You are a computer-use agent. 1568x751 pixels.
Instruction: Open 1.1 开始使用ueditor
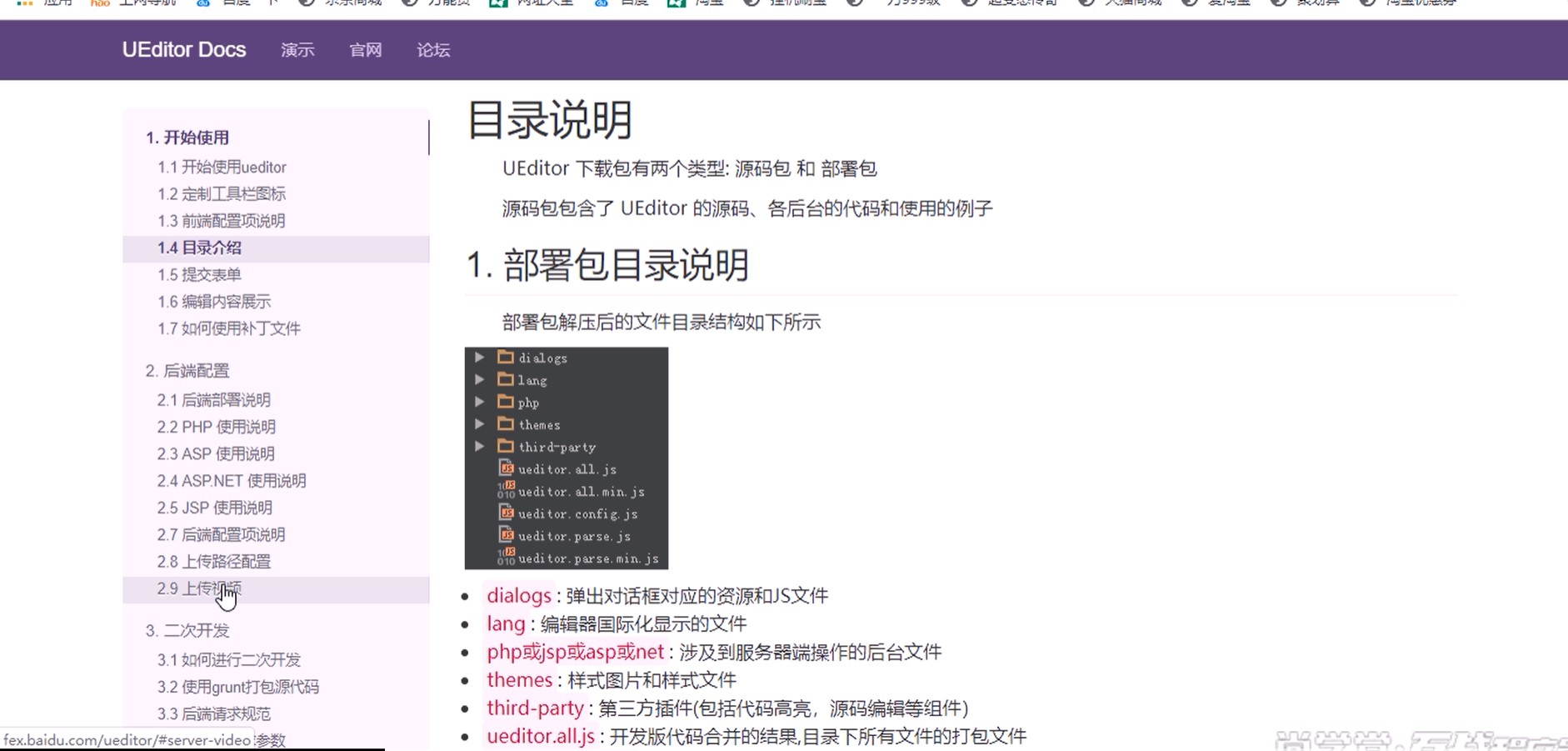[x=222, y=167]
